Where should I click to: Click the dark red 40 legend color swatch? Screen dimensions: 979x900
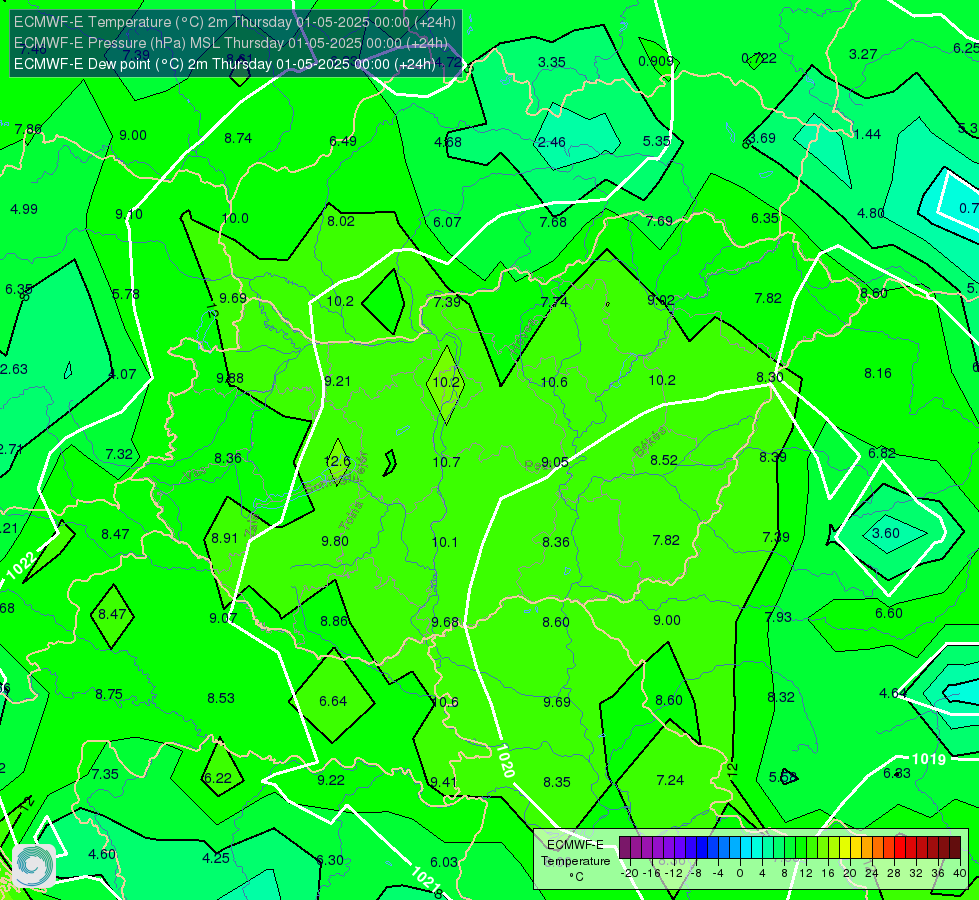pyautogui.click(x=955, y=848)
